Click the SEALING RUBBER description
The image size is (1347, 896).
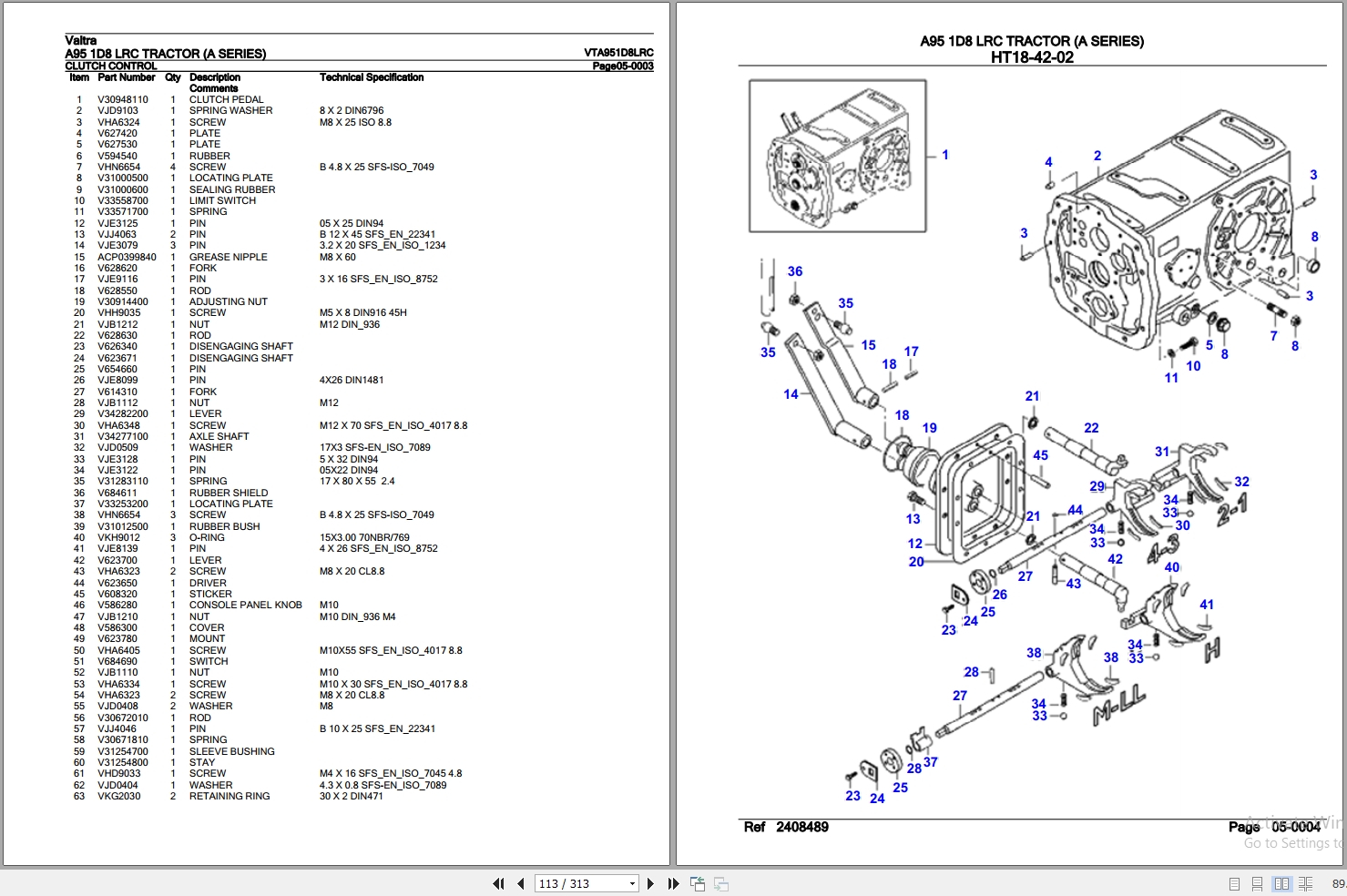[232, 189]
